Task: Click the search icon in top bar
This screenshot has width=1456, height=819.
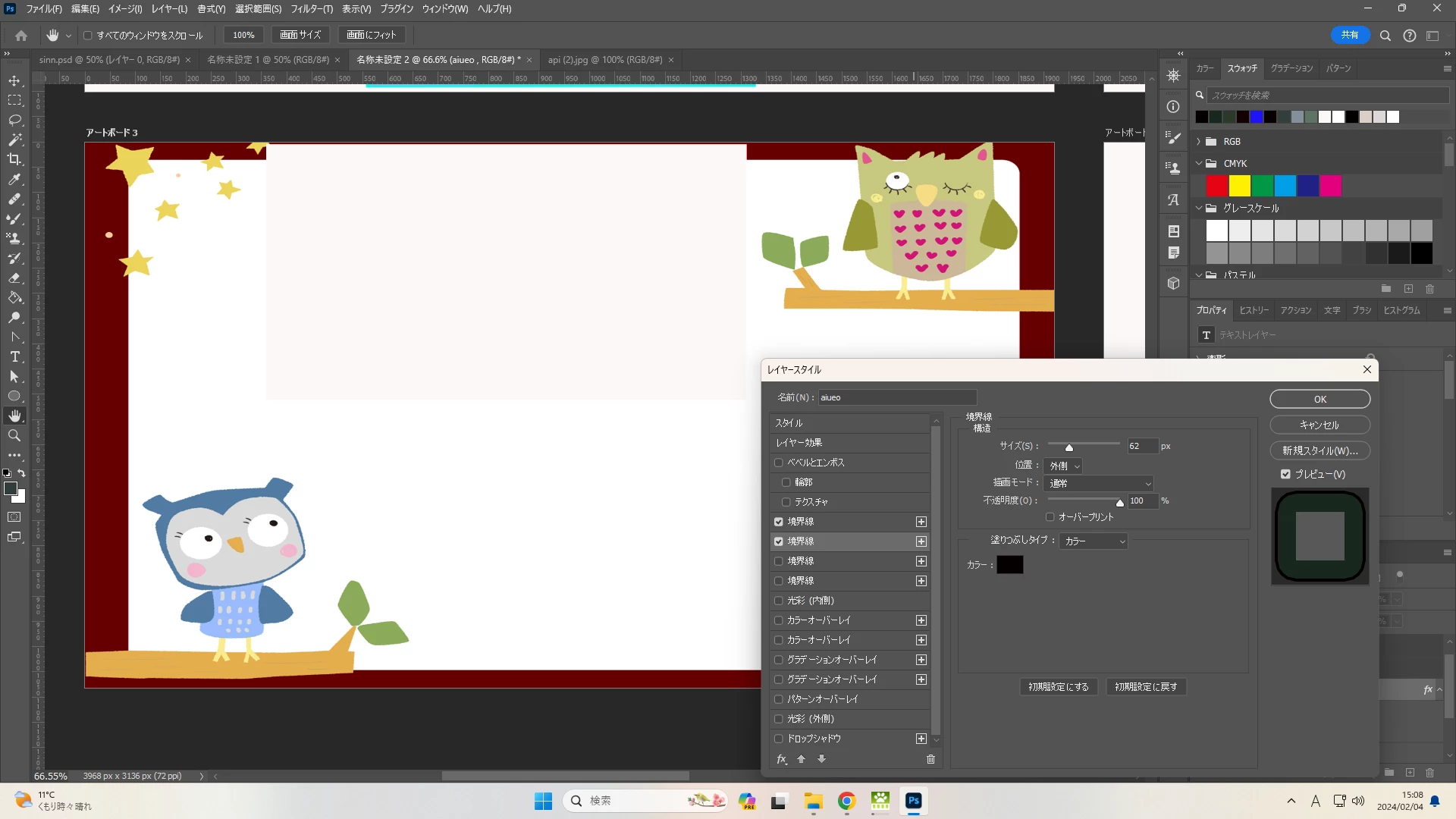Action: (x=1385, y=36)
